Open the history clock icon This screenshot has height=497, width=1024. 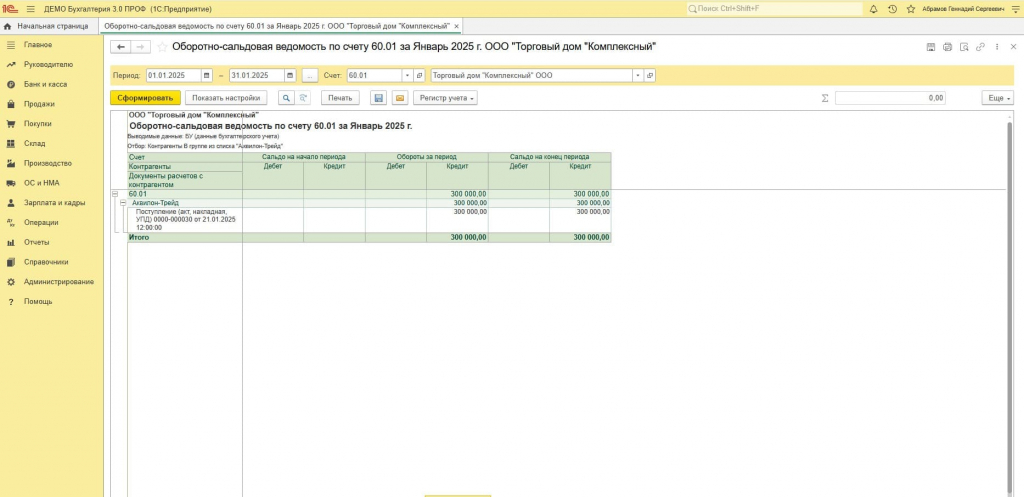892,9
